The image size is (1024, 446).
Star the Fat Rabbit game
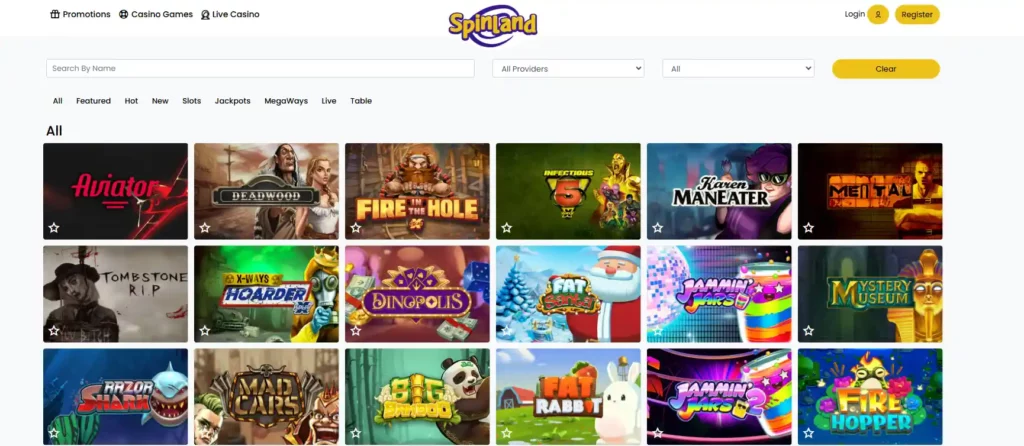506,432
